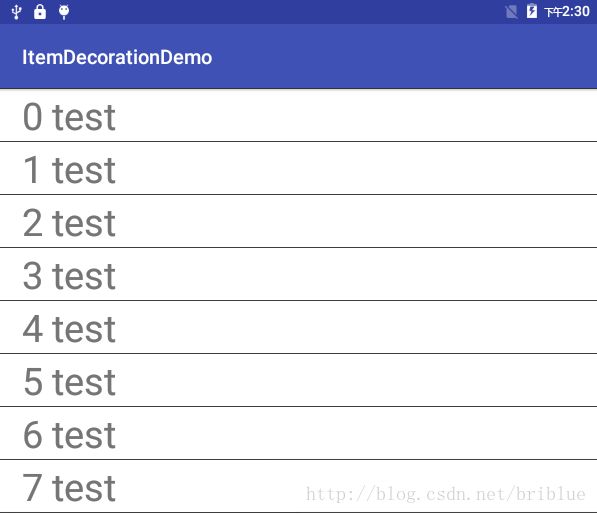Select the '1 test' list item

(298, 168)
